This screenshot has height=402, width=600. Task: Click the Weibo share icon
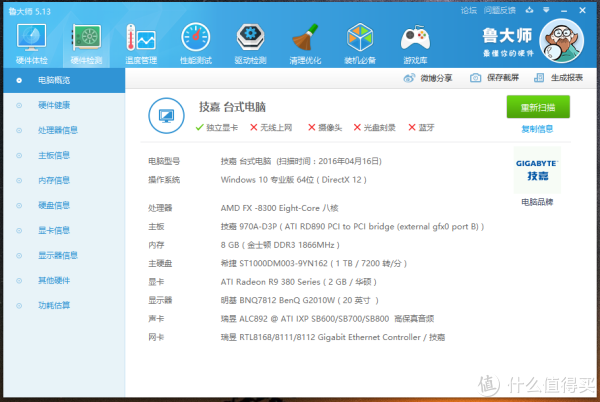click(x=409, y=78)
